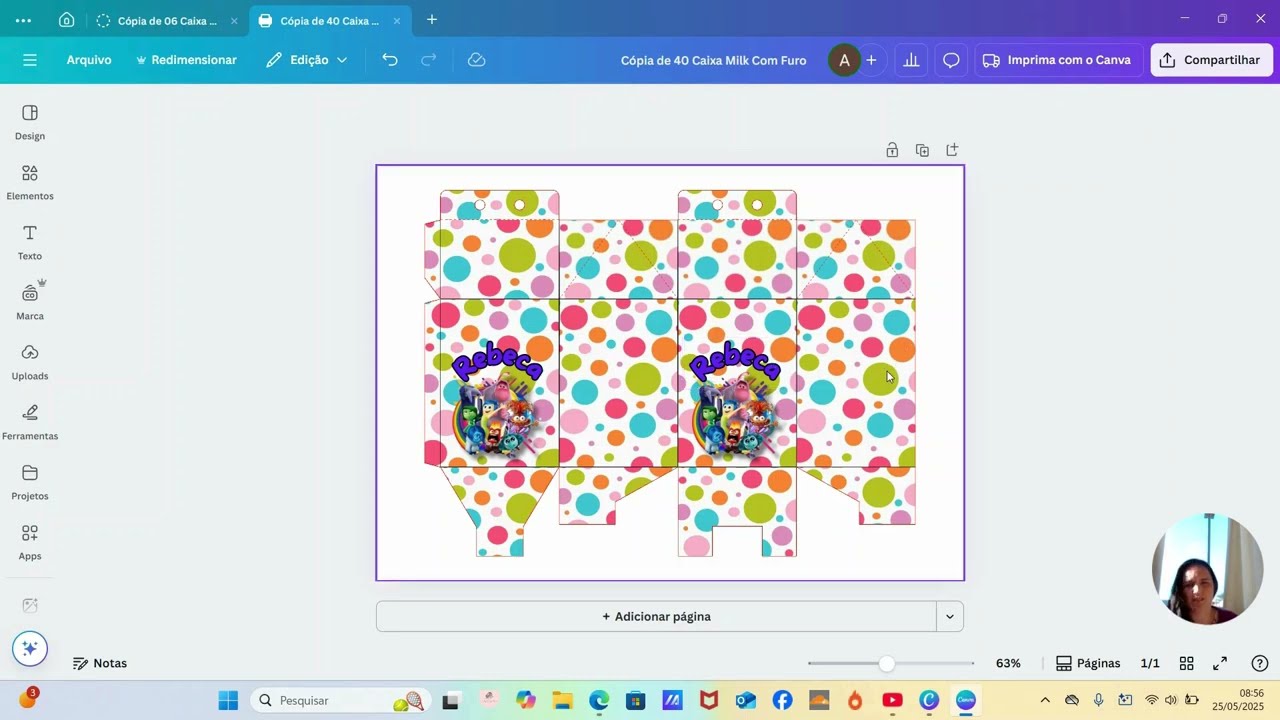The height and width of the screenshot is (720, 1280).
Task: Switch to the Cópia de 06 Caixa tab
Action: pyautogui.click(x=166, y=20)
